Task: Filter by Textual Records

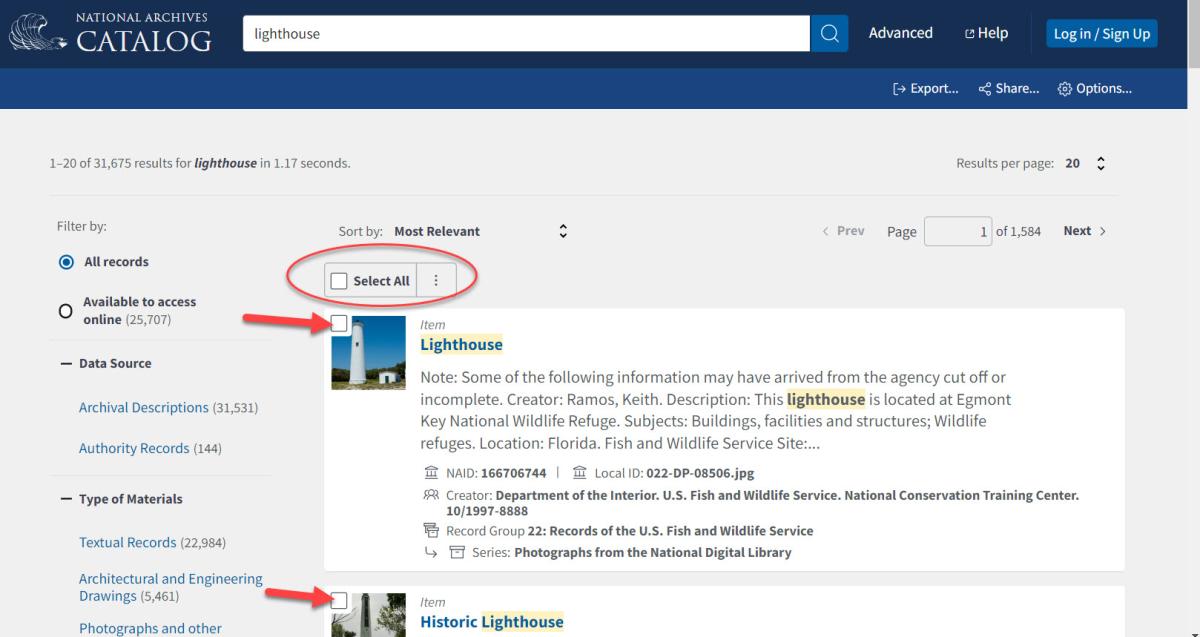Action: pos(127,543)
